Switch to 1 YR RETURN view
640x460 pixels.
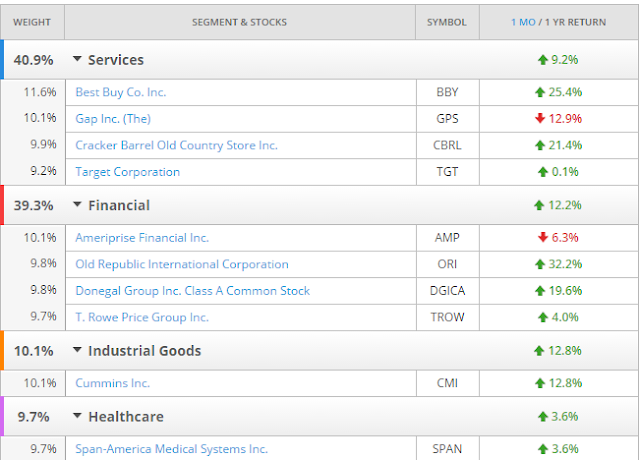[x=575, y=22]
